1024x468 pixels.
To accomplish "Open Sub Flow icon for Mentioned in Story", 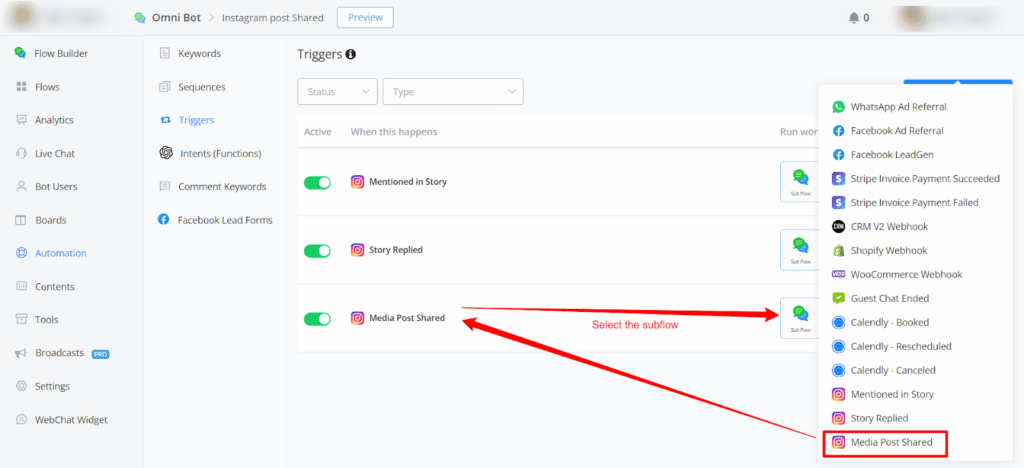I will 800,181.
